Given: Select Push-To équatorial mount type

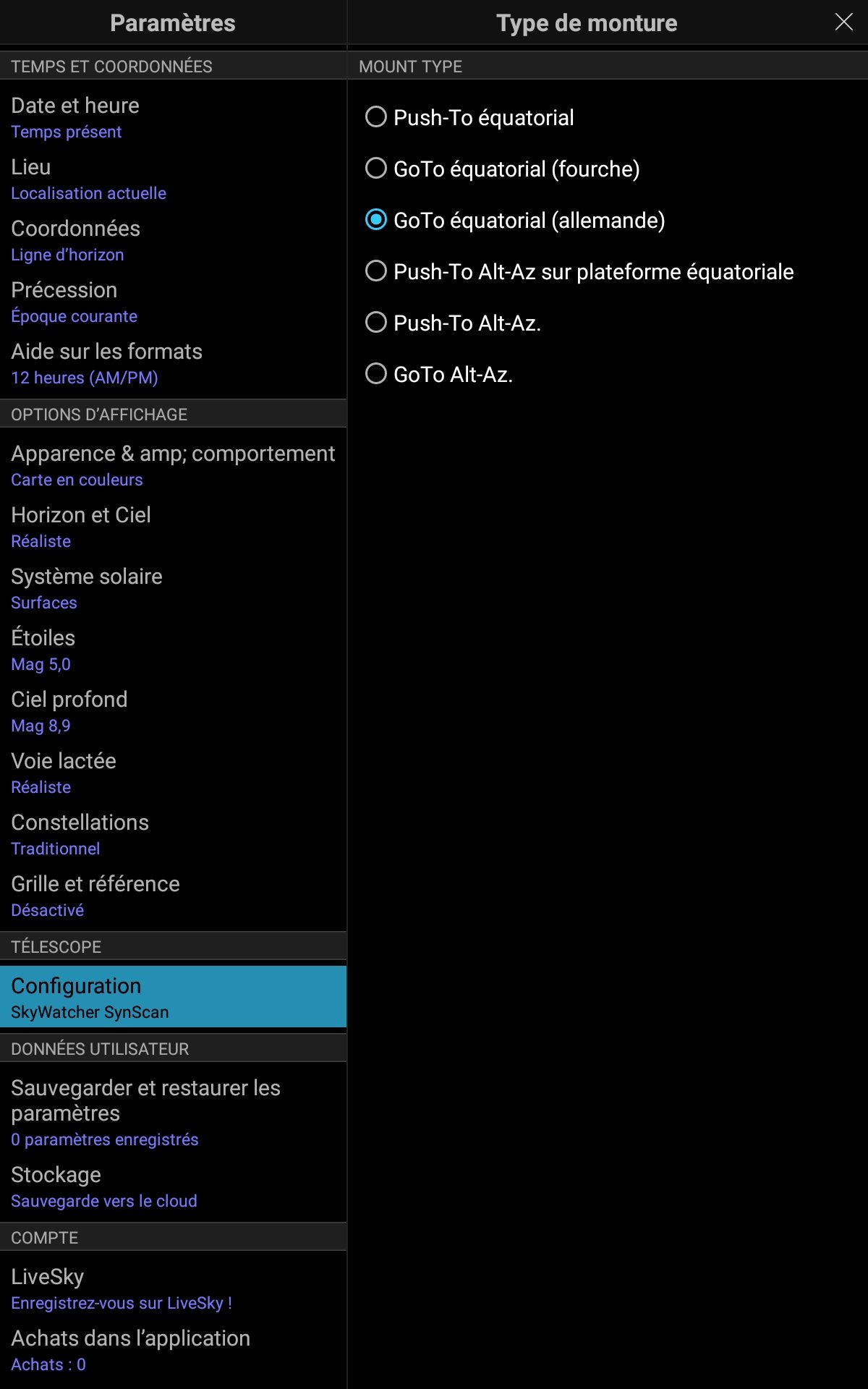Looking at the screenshot, I should tap(376, 117).
